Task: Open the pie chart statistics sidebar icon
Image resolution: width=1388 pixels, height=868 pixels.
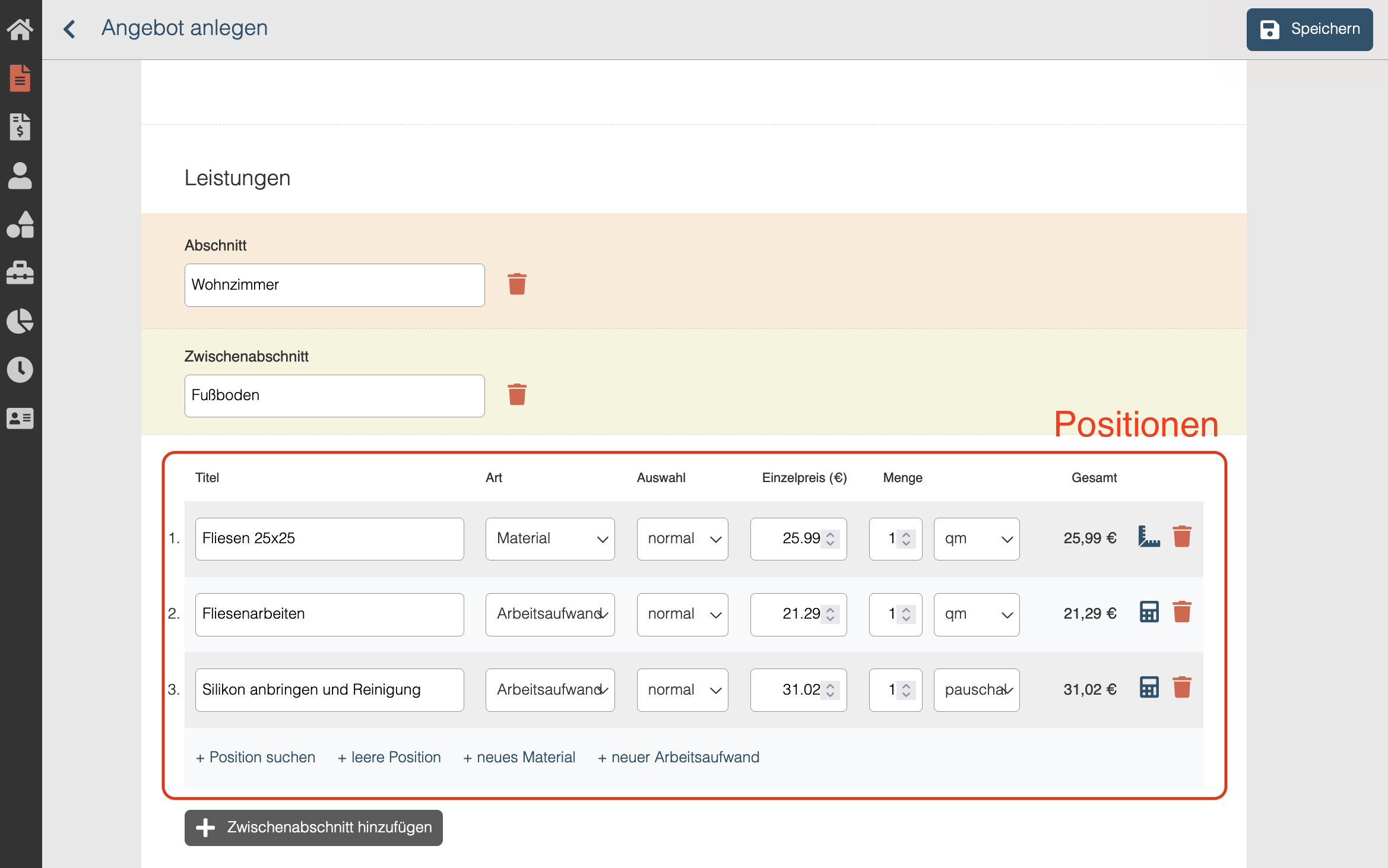Action: (20, 321)
